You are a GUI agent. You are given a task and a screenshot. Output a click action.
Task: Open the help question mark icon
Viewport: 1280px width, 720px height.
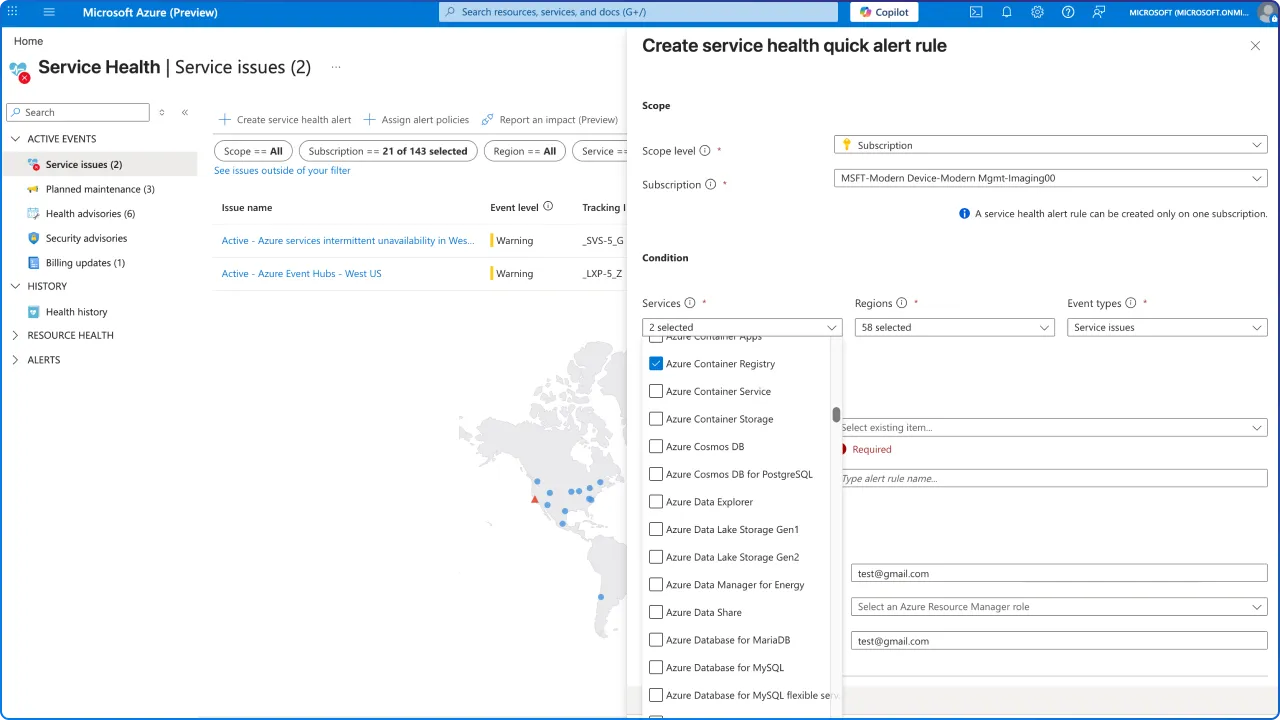point(1068,12)
